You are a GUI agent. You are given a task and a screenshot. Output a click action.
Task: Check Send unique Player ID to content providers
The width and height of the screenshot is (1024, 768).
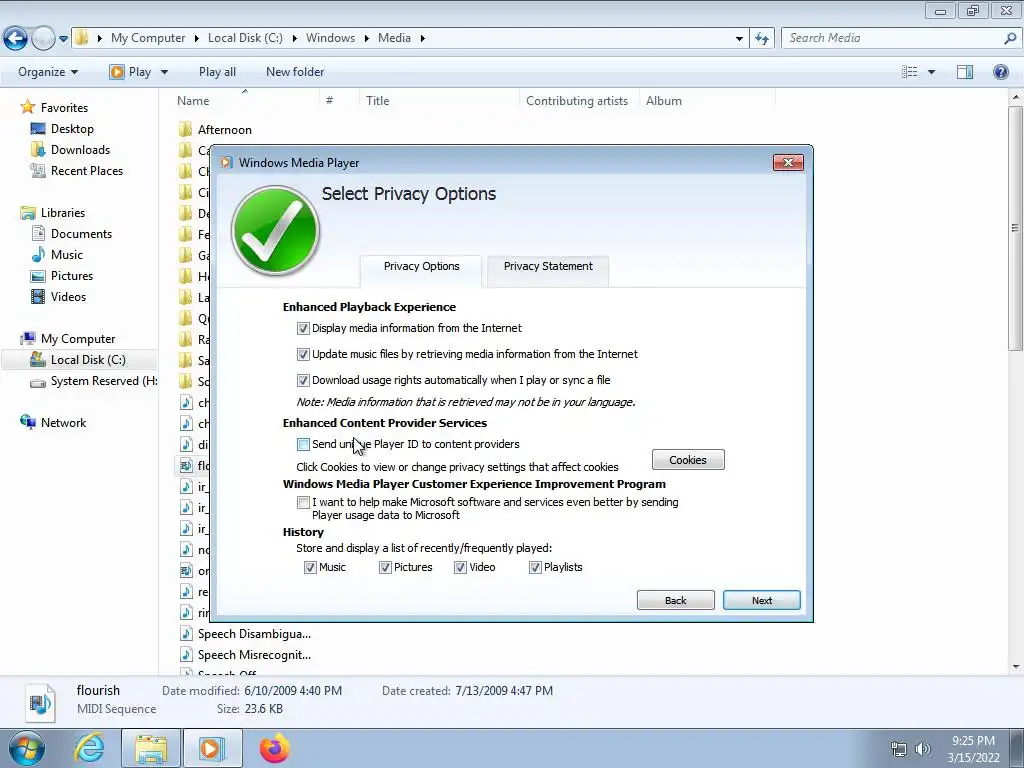(303, 445)
